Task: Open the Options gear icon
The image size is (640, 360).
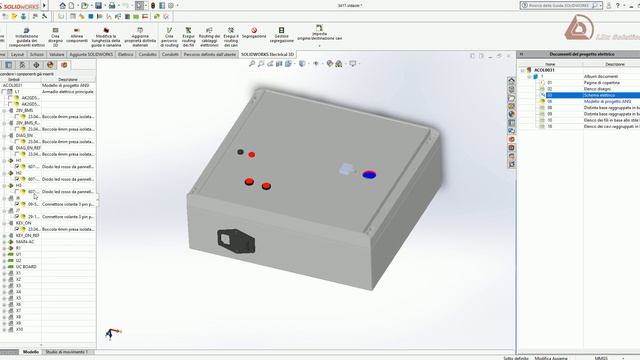Action: click(171, 6)
